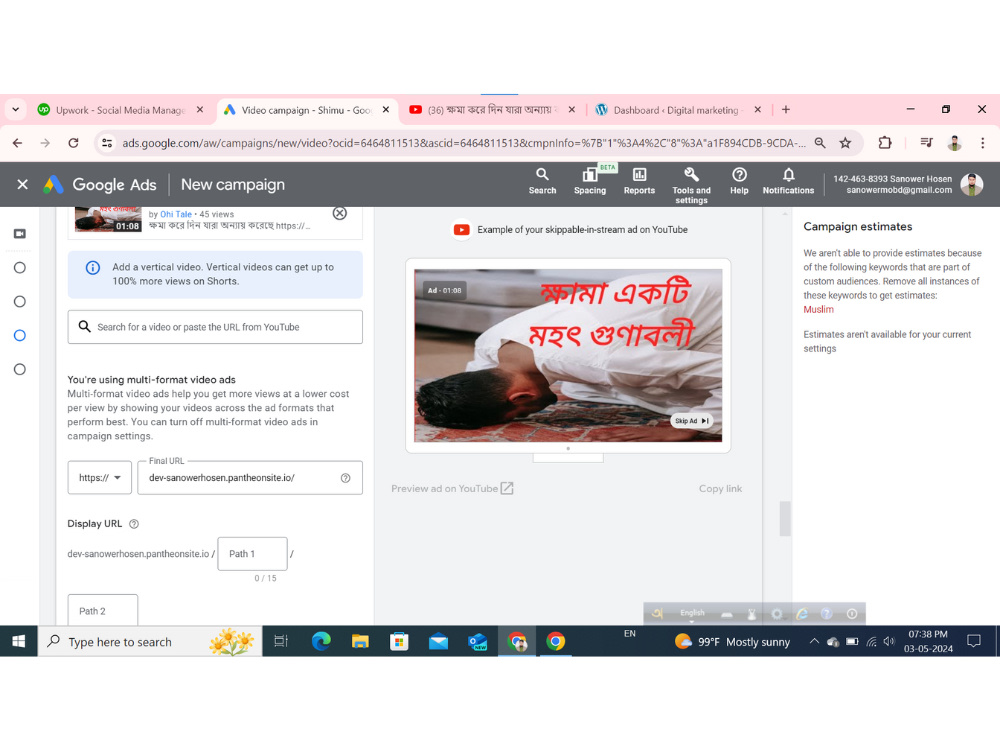Open the https:// protocol dropdown

tap(99, 478)
